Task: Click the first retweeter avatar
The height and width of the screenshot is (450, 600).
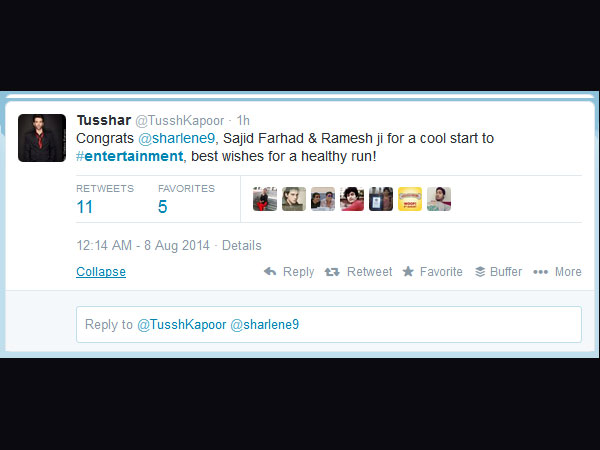Action: [265, 199]
